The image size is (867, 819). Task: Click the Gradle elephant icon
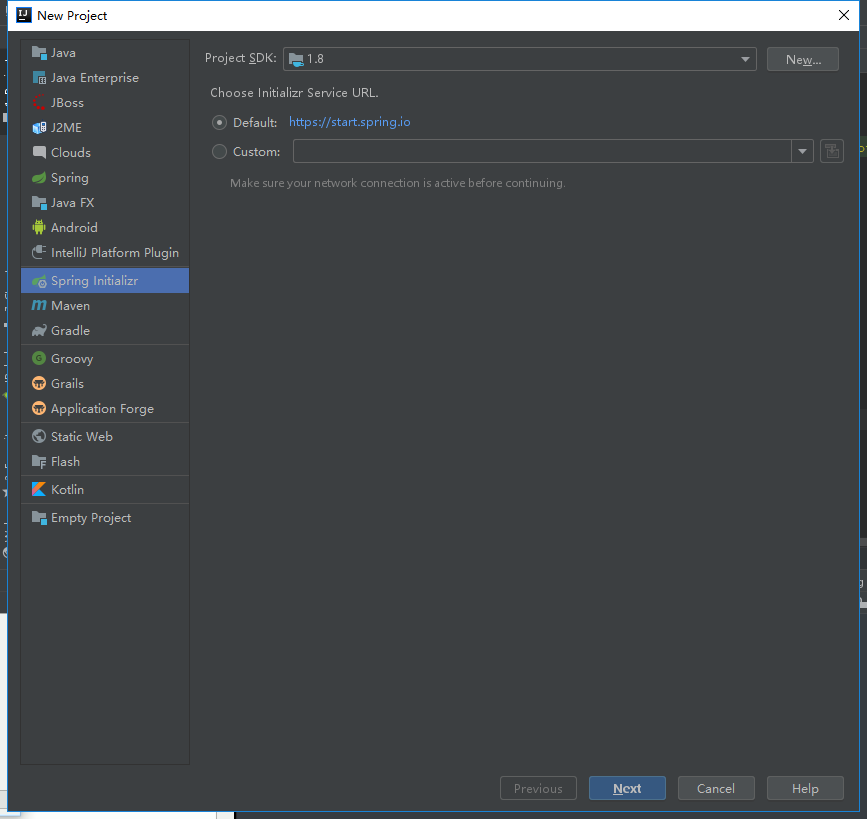39,331
